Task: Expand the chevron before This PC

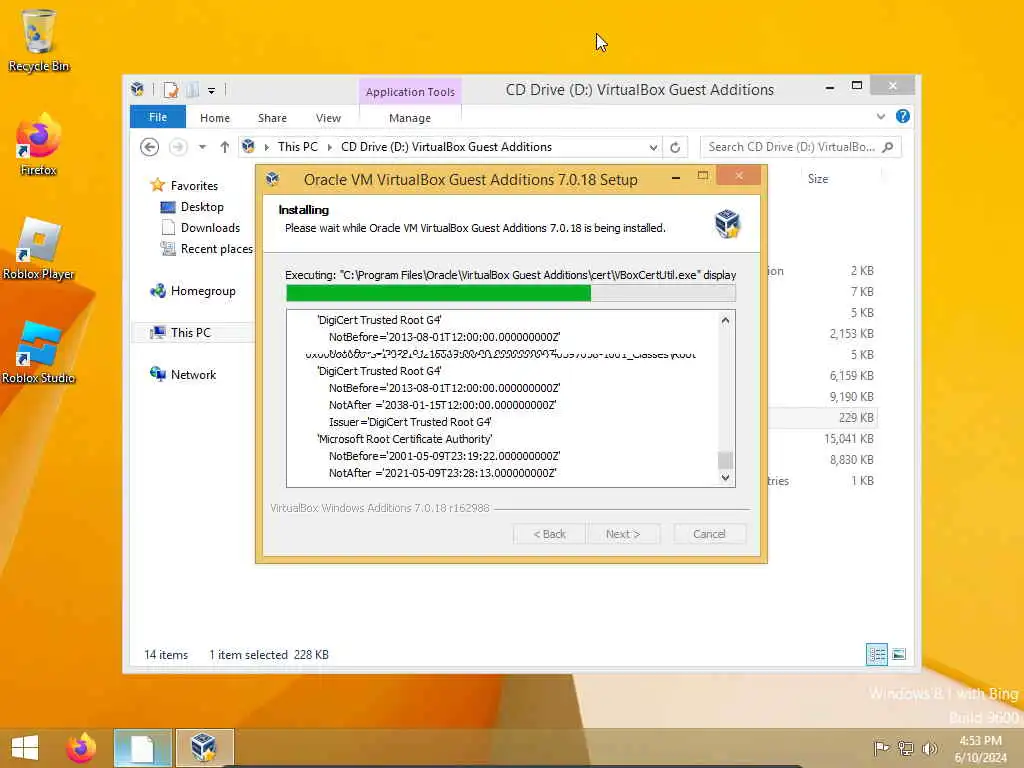Action: pyautogui.click(x=266, y=147)
